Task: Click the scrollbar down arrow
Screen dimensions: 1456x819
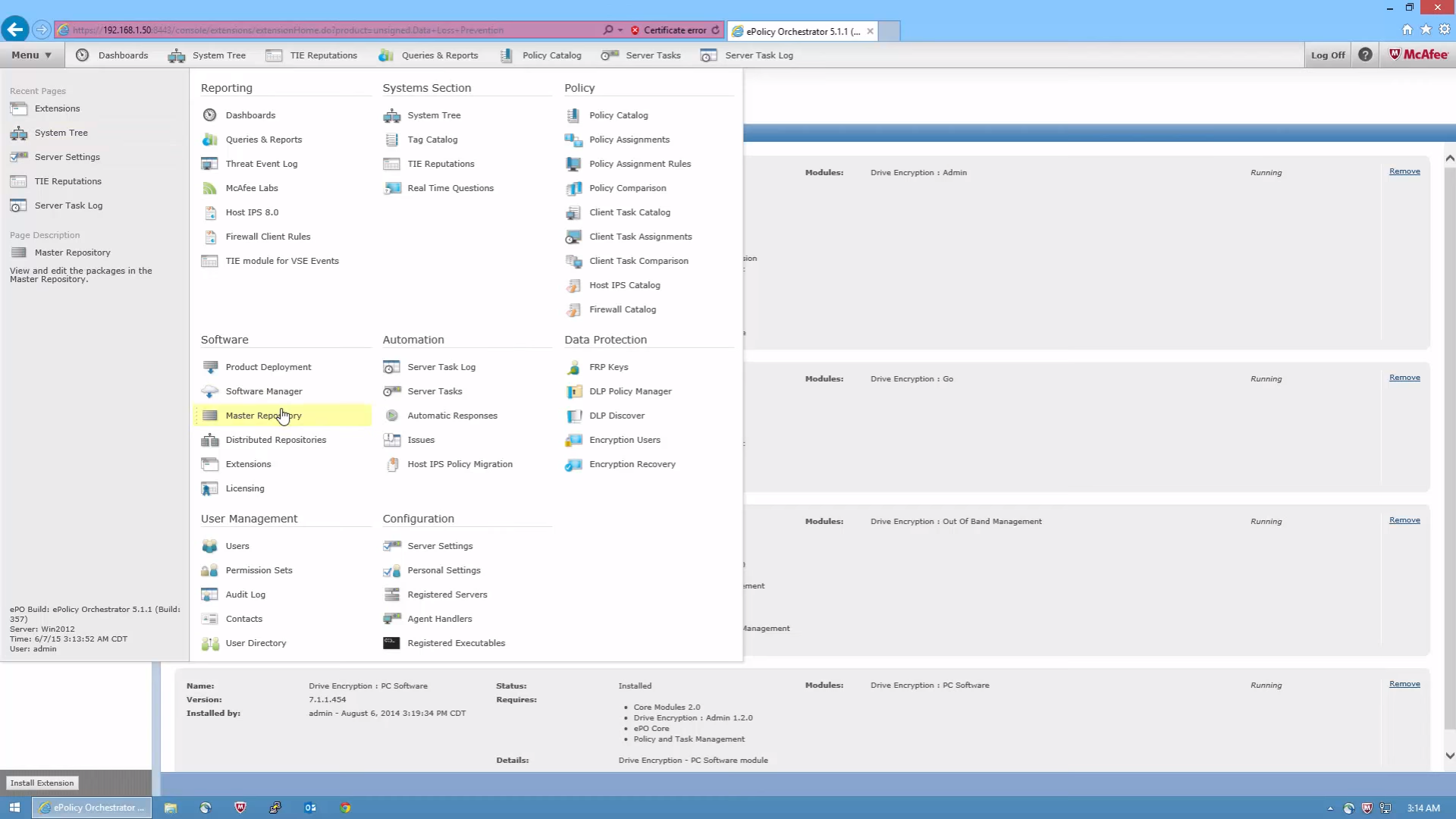Action: pos(1450,755)
